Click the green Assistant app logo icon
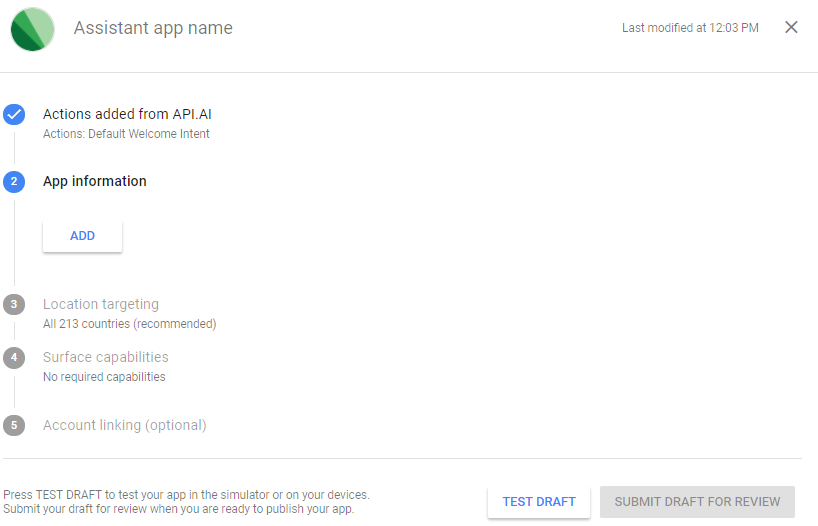The width and height of the screenshot is (818, 526). pos(32,29)
